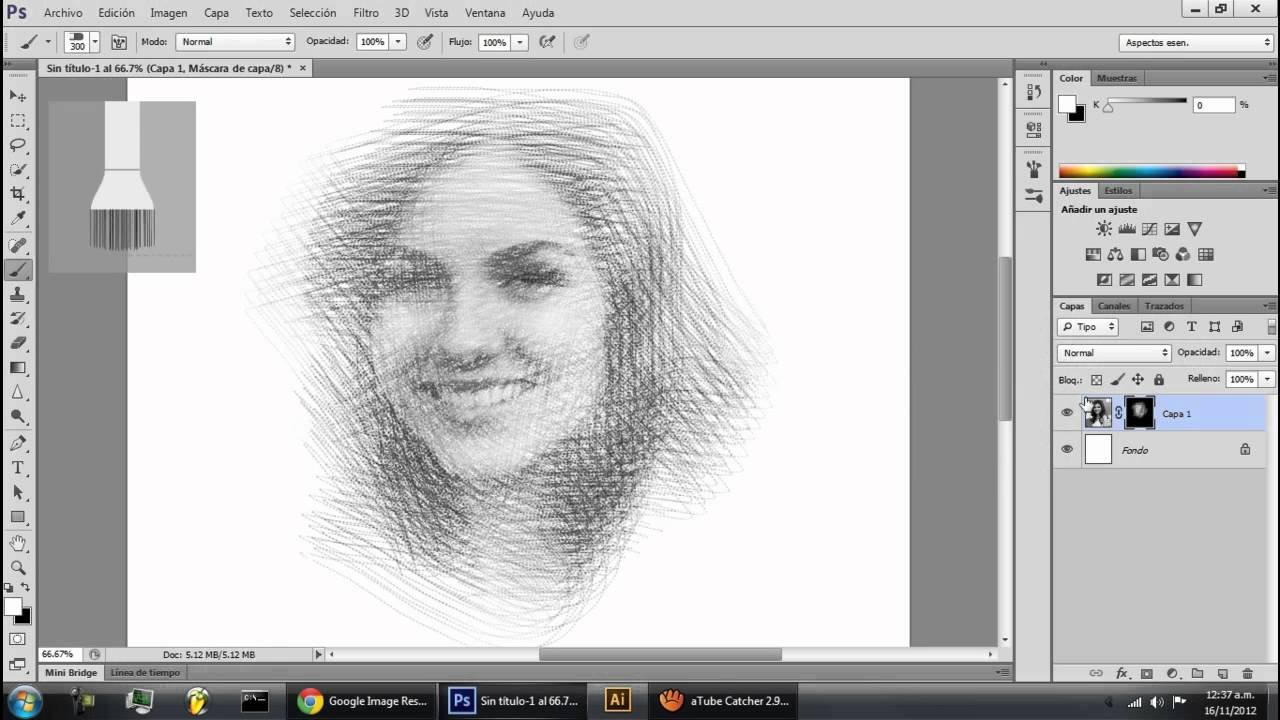Activate the Zoom magnifier tool
Viewport: 1280px width, 720px height.
coord(18,567)
